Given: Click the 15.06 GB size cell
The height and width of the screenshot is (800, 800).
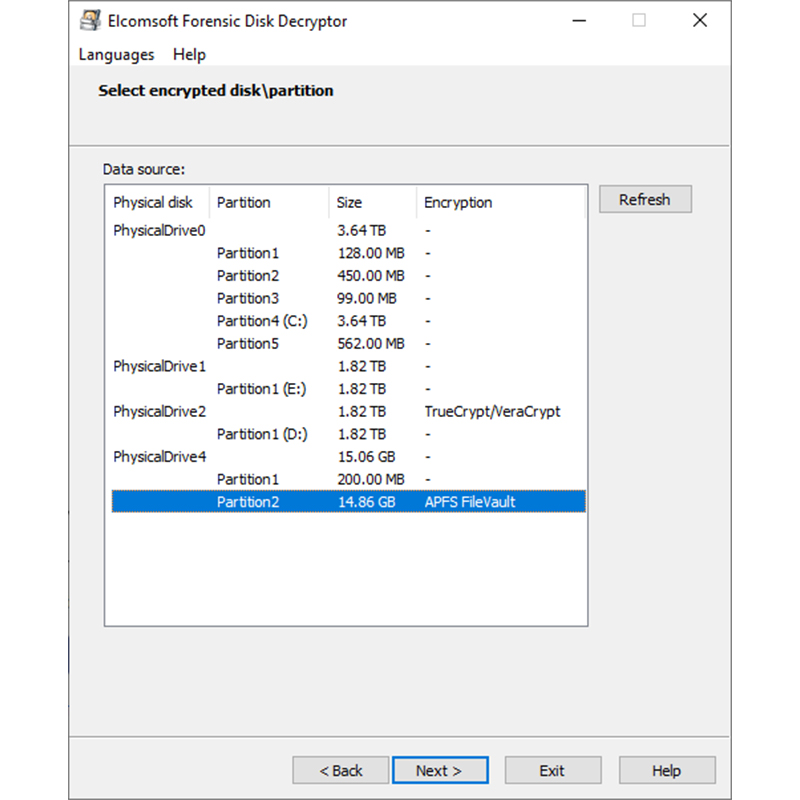Looking at the screenshot, I should (x=366, y=457).
